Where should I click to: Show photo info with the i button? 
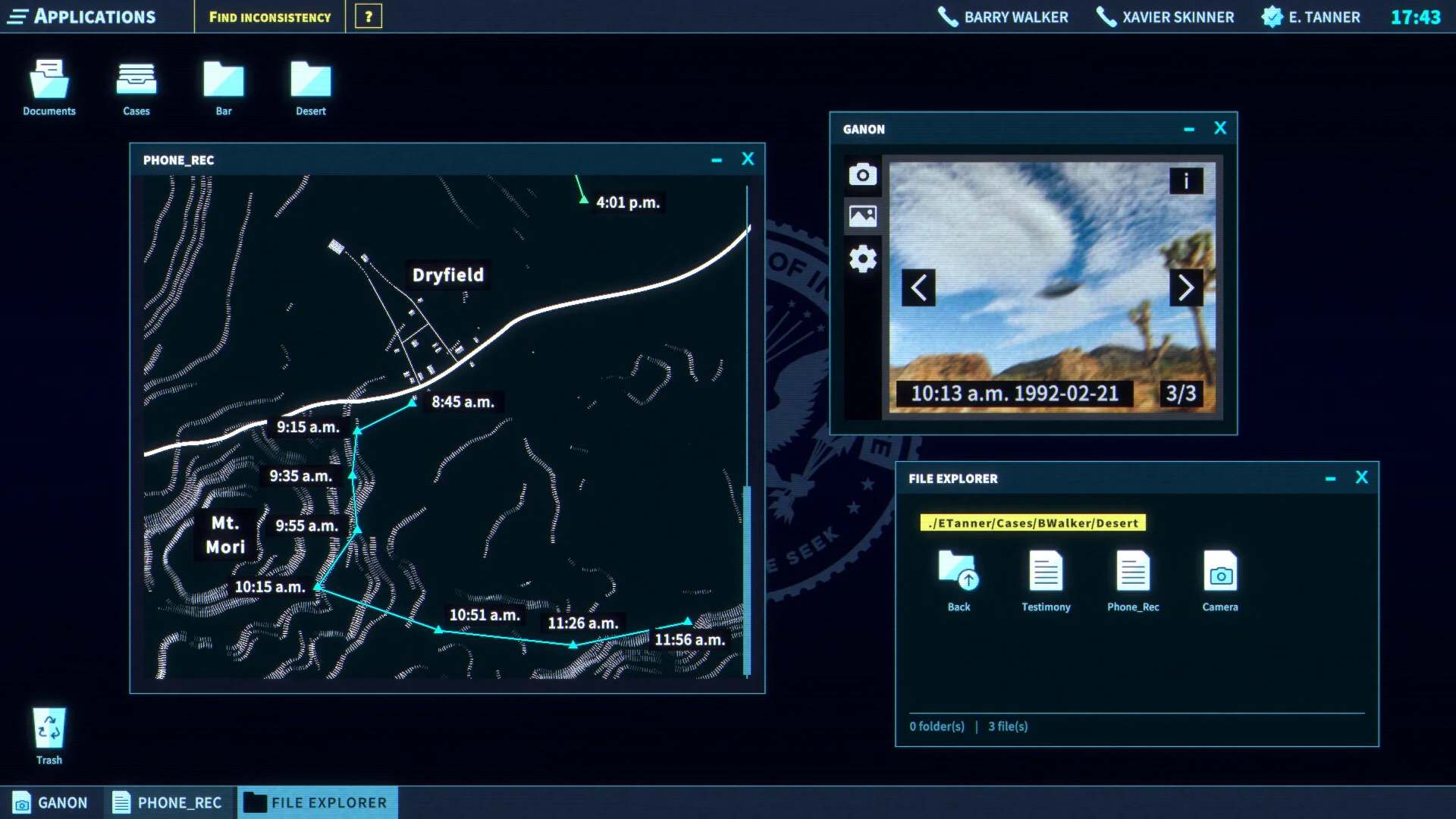(1187, 180)
